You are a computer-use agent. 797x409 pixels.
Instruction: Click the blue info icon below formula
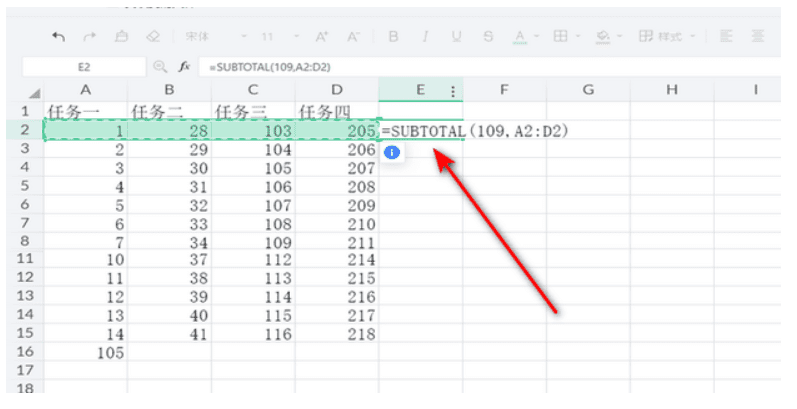point(393,152)
